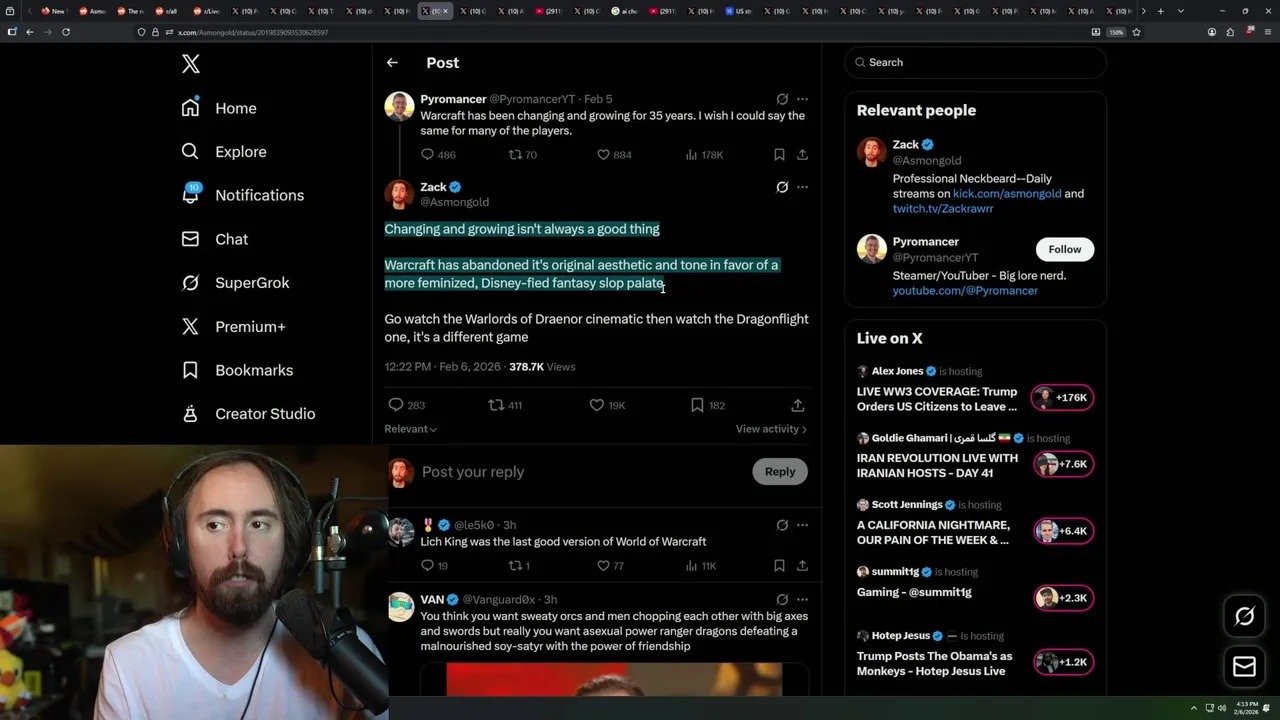
Task: Open twitch.tv/Zackrawrr link
Action: click(x=943, y=209)
